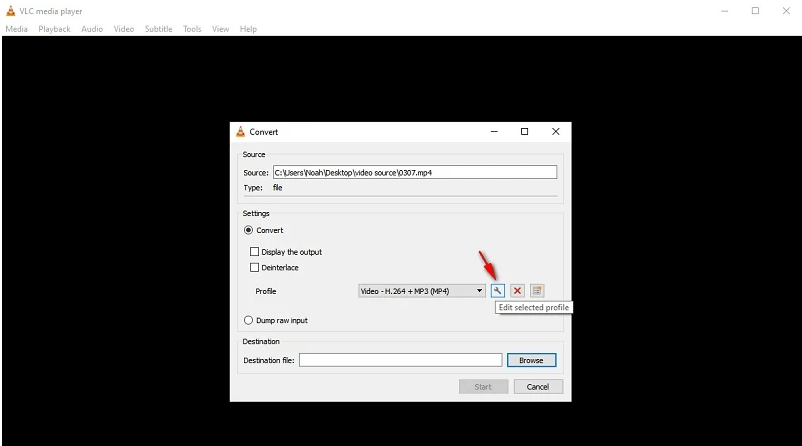Open the Video menu

124,29
